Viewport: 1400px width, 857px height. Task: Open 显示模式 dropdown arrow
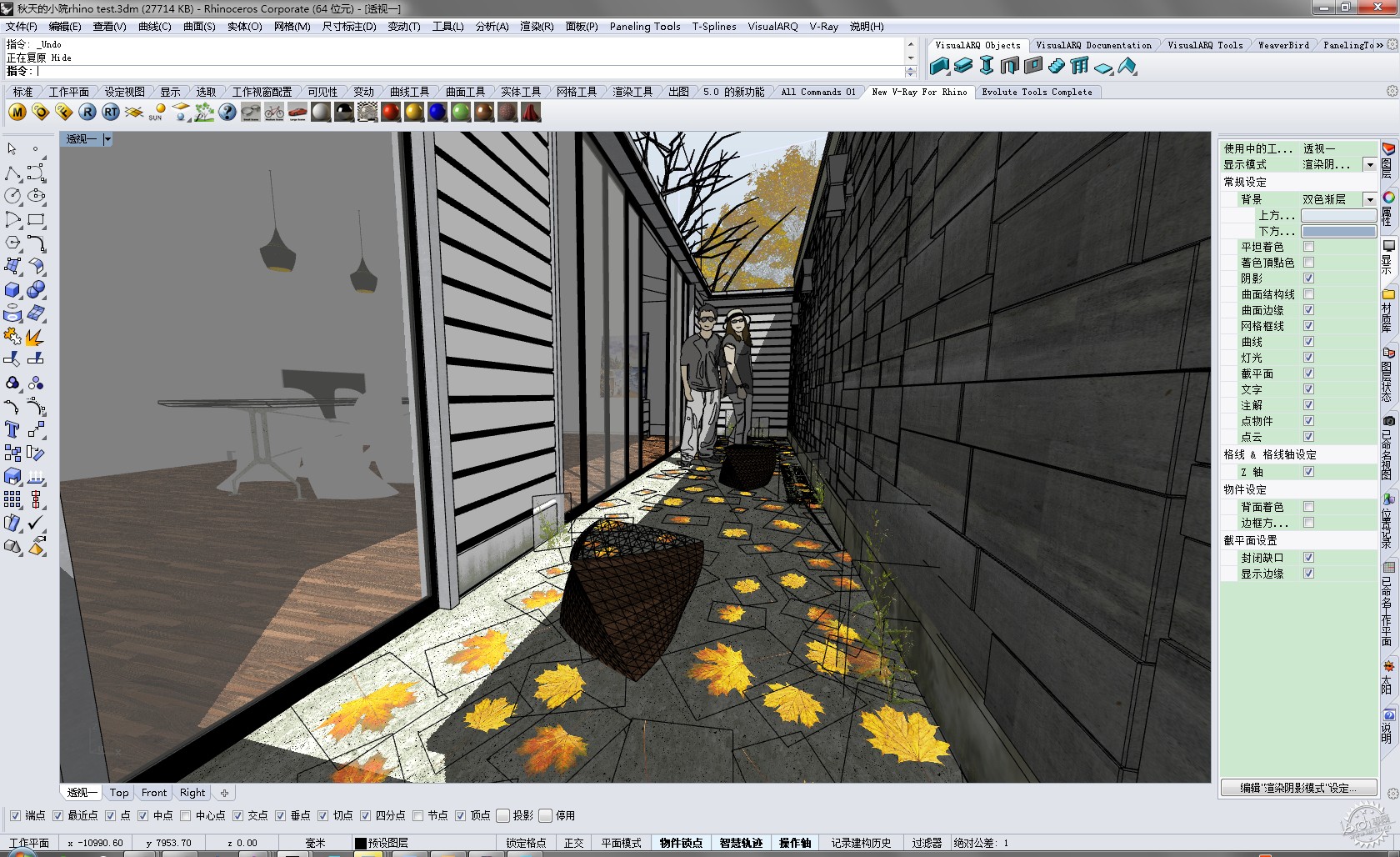pos(1370,165)
